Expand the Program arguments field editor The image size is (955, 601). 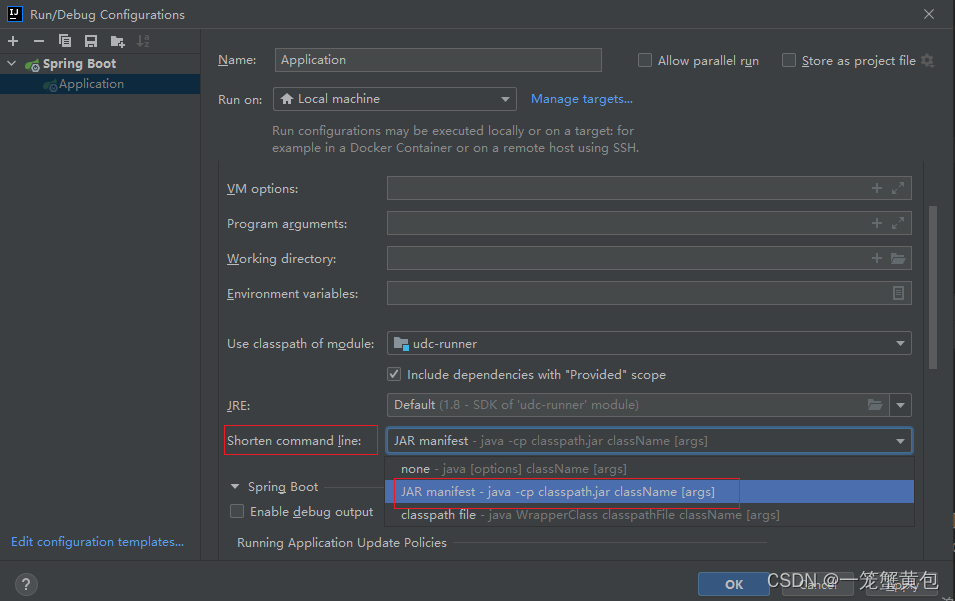898,223
